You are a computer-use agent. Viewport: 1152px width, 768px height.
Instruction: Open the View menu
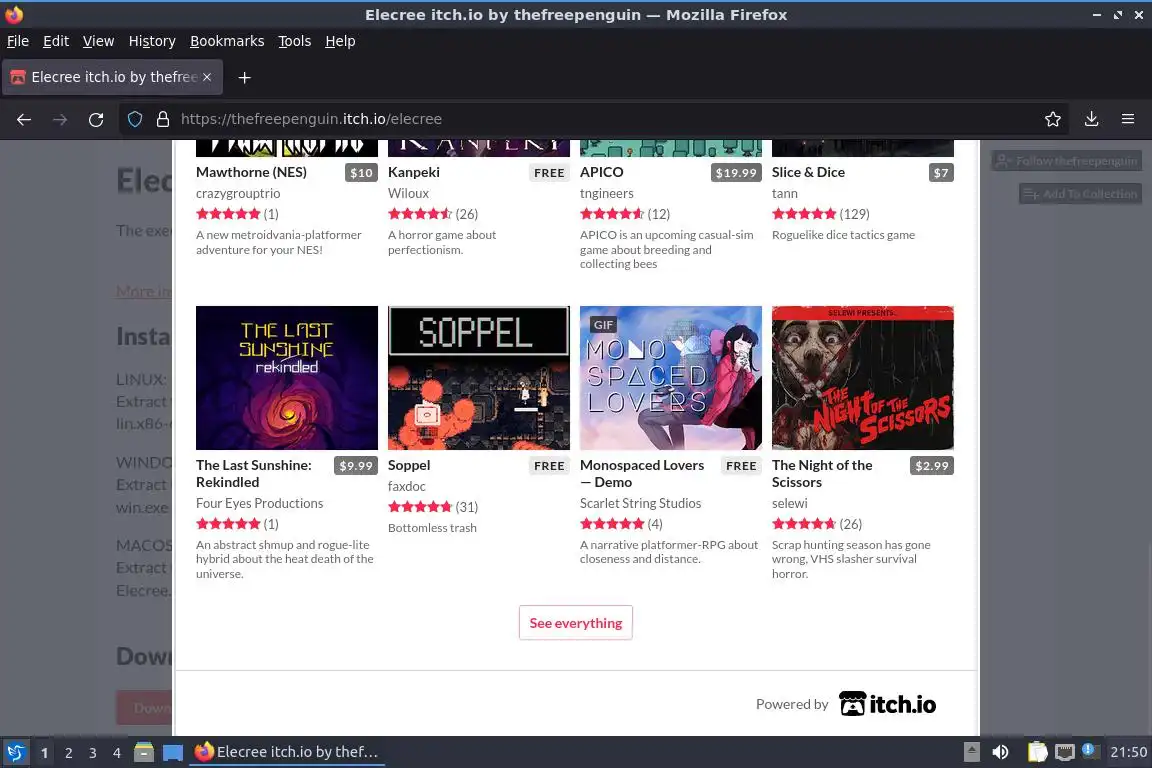[x=98, y=41]
